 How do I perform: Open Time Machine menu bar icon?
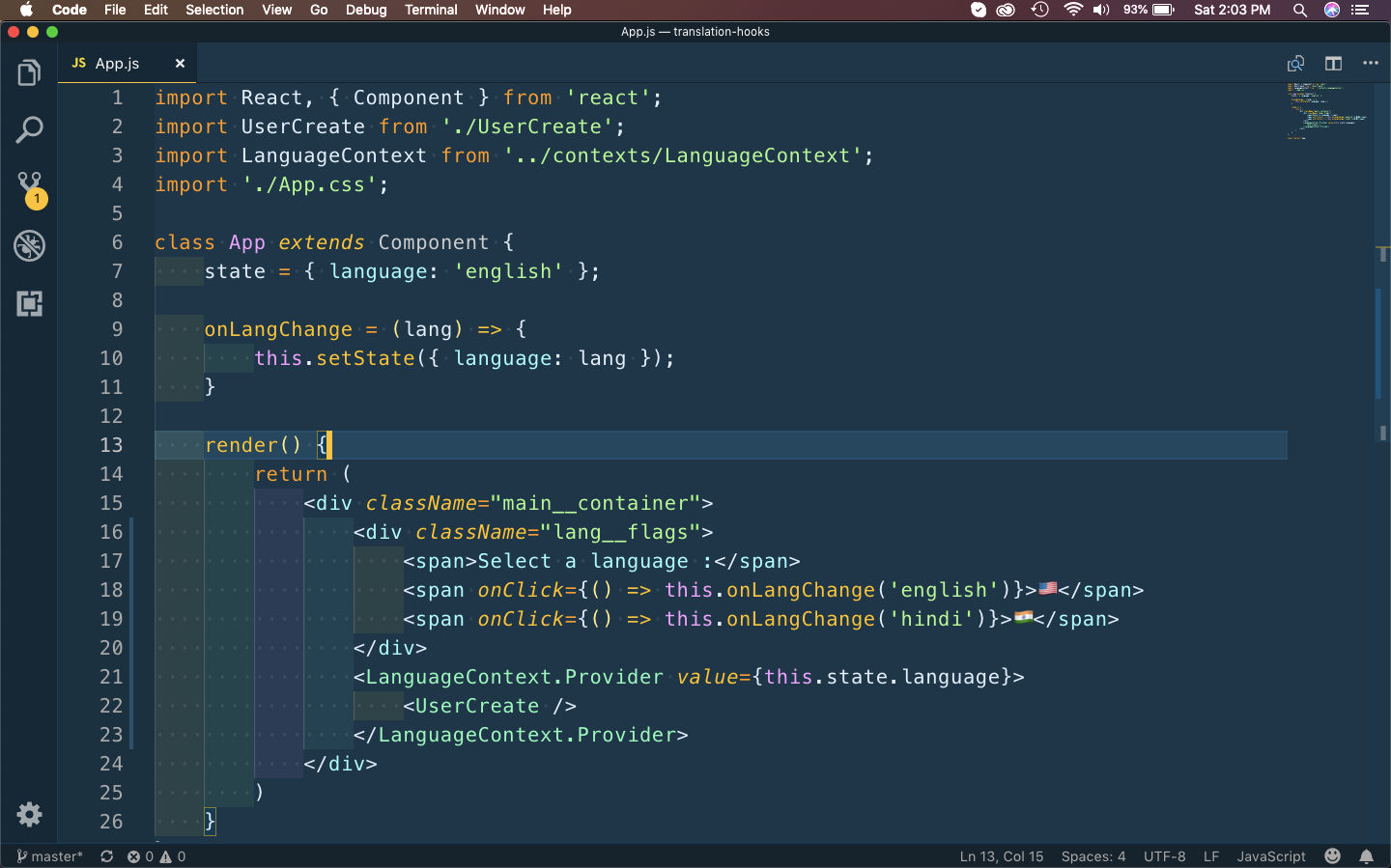[1039, 10]
